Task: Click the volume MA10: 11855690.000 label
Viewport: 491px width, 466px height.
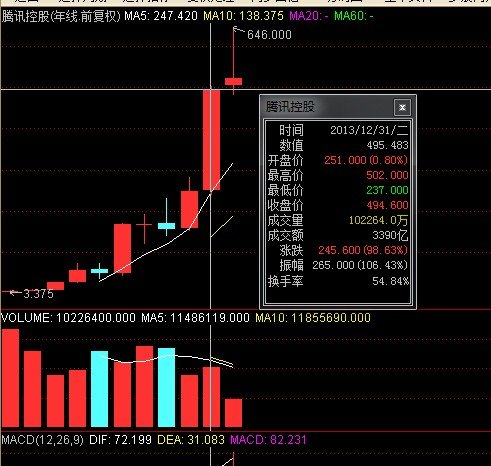Action: (x=313, y=317)
